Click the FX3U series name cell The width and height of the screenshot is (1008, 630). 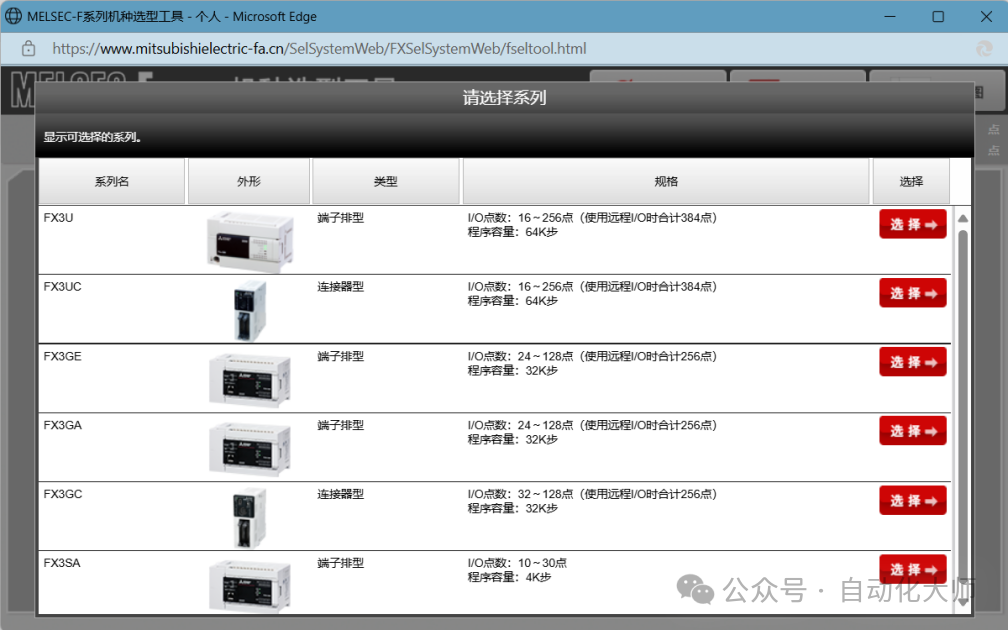[58, 218]
